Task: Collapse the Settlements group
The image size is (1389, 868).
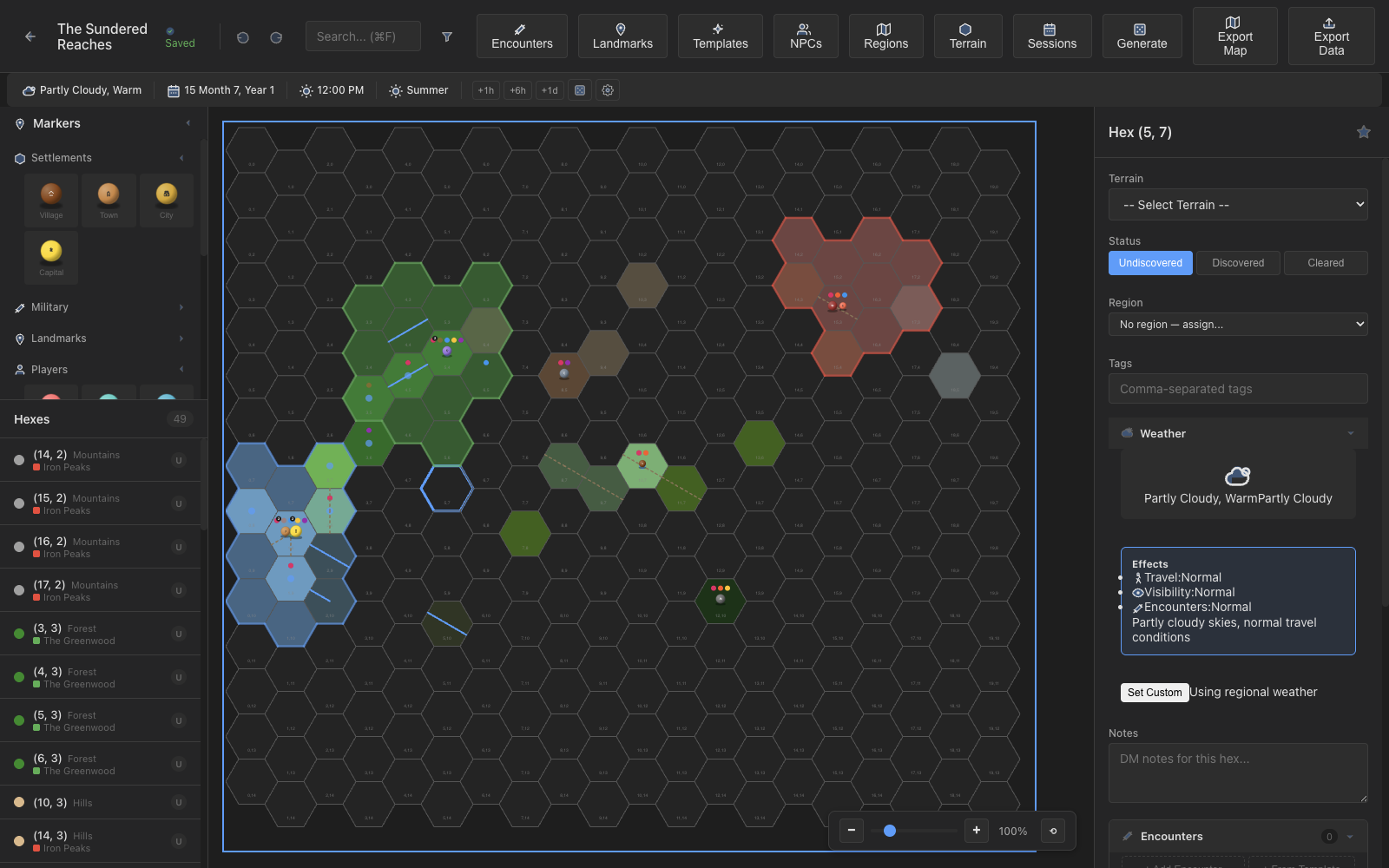Action: point(100,158)
